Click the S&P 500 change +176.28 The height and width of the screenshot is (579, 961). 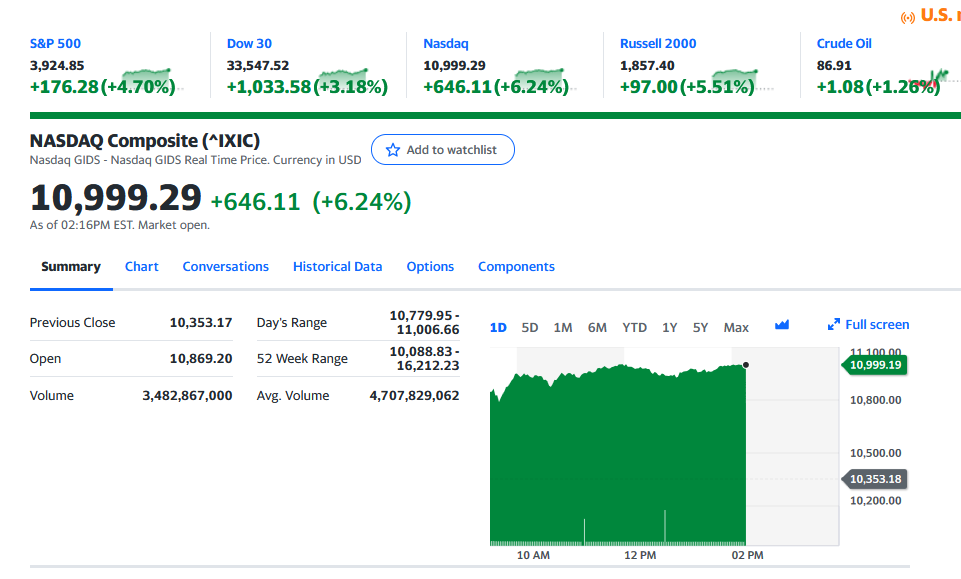(64, 87)
